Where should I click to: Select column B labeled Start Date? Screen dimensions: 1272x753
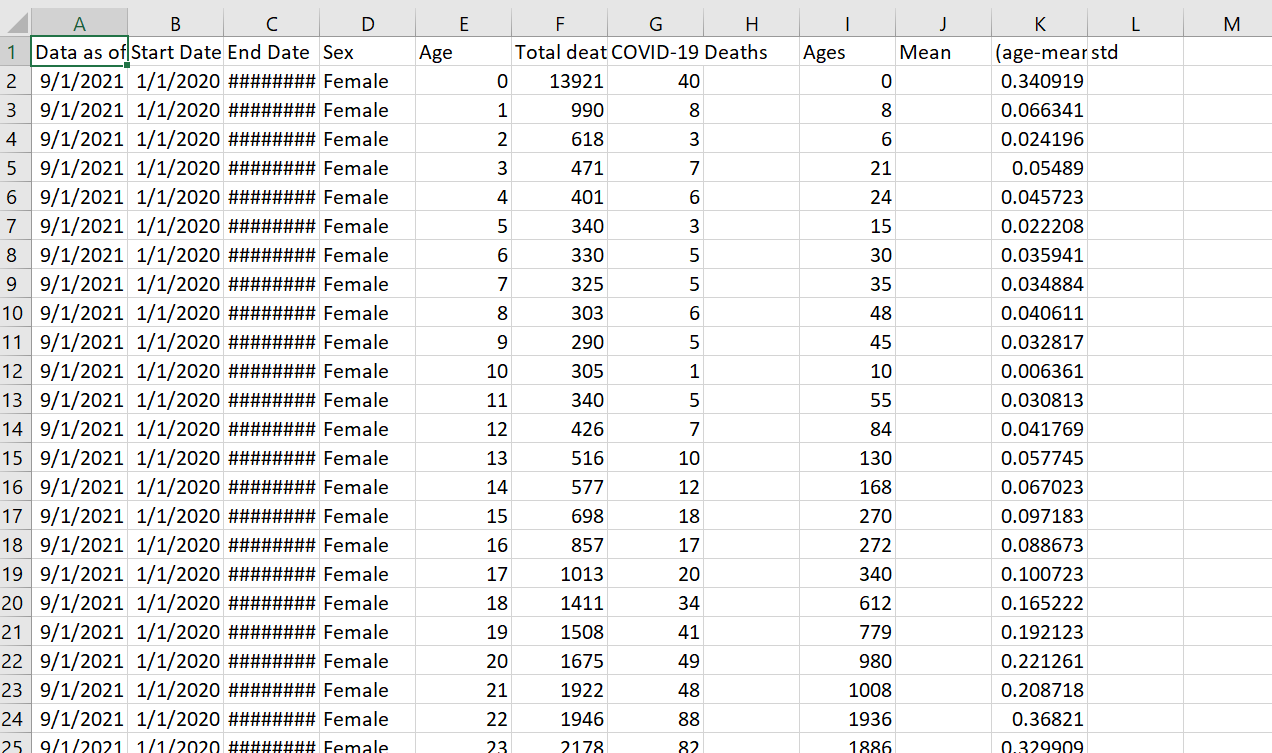(x=174, y=22)
